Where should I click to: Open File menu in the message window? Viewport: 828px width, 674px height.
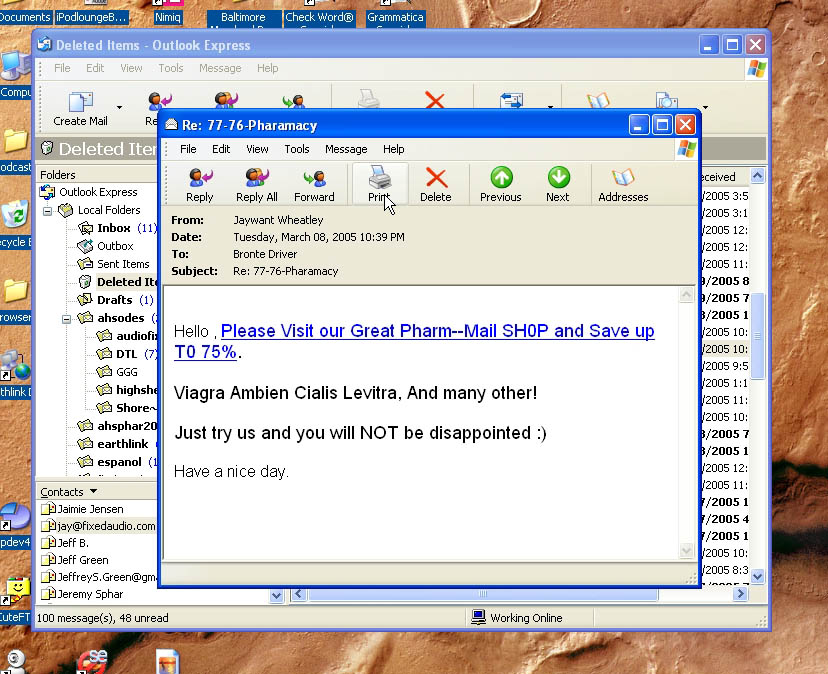coord(188,149)
